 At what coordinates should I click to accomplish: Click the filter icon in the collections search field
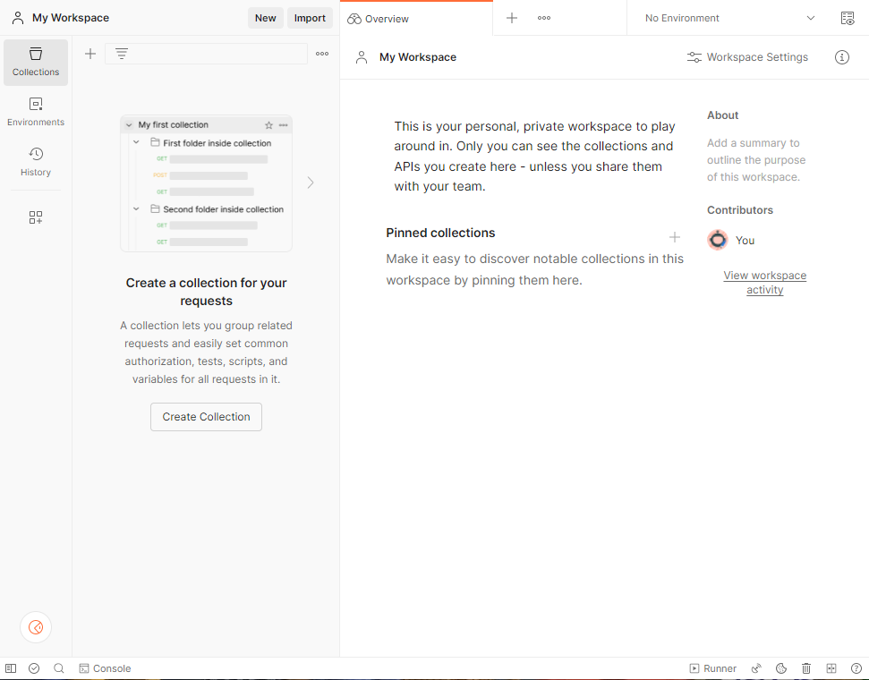click(x=121, y=54)
